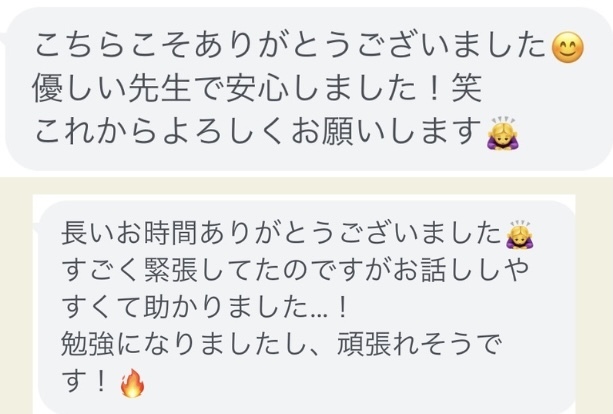
Task: Click the bowing woman emoji after 長いお時間 line
Action: tap(520, 235)
